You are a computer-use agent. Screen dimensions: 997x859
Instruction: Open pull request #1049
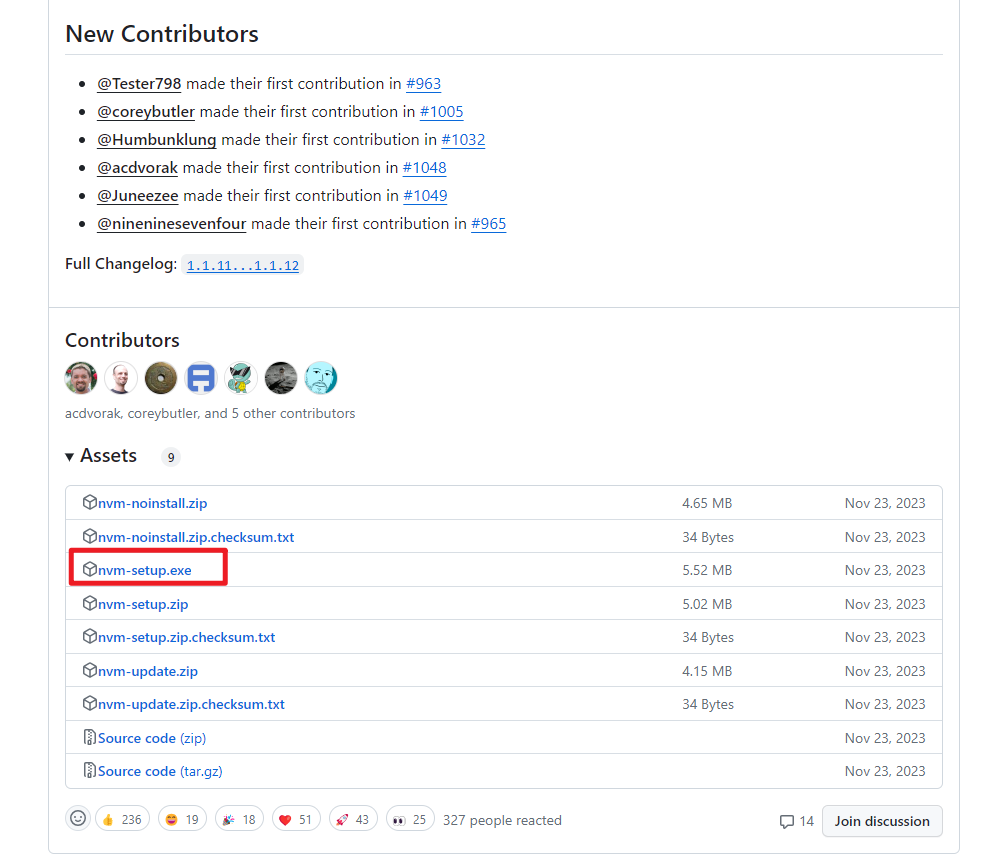click(x=425, y=196)
